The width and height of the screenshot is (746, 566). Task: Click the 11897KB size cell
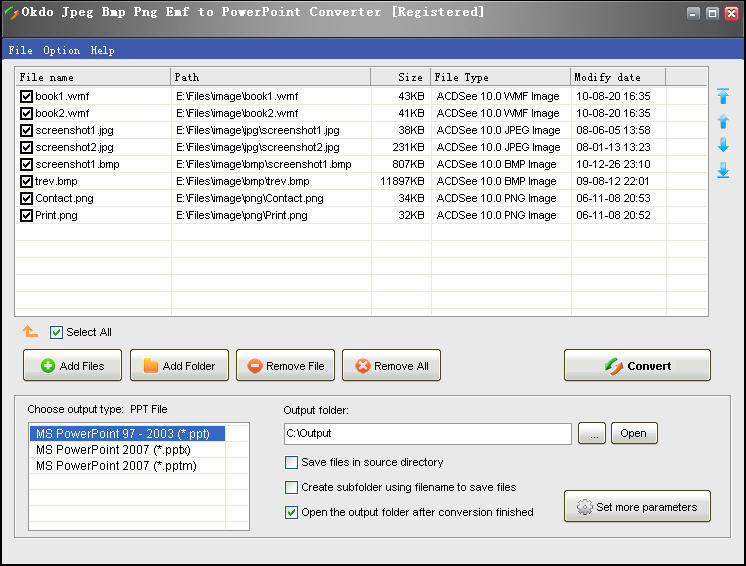(x=402, y=182)
